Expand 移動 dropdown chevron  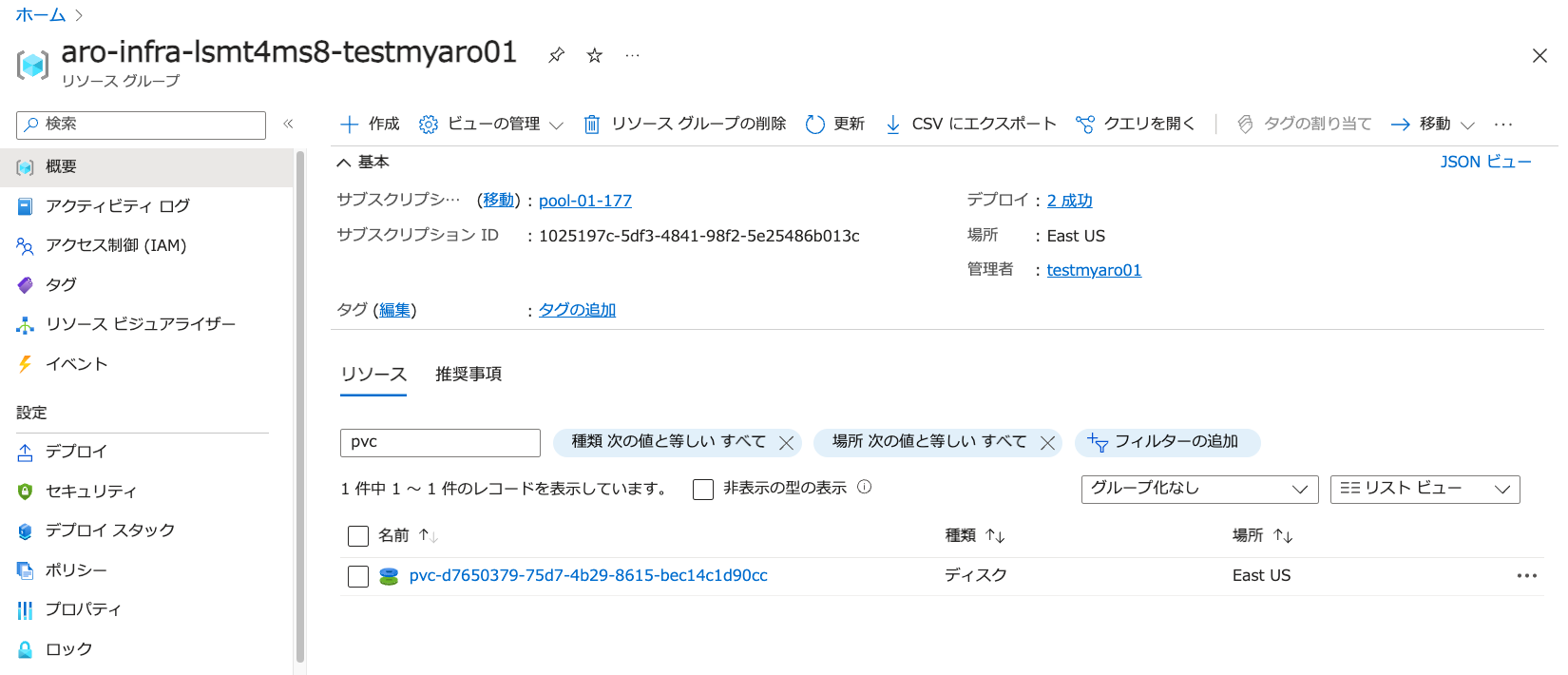point(1467,125)
